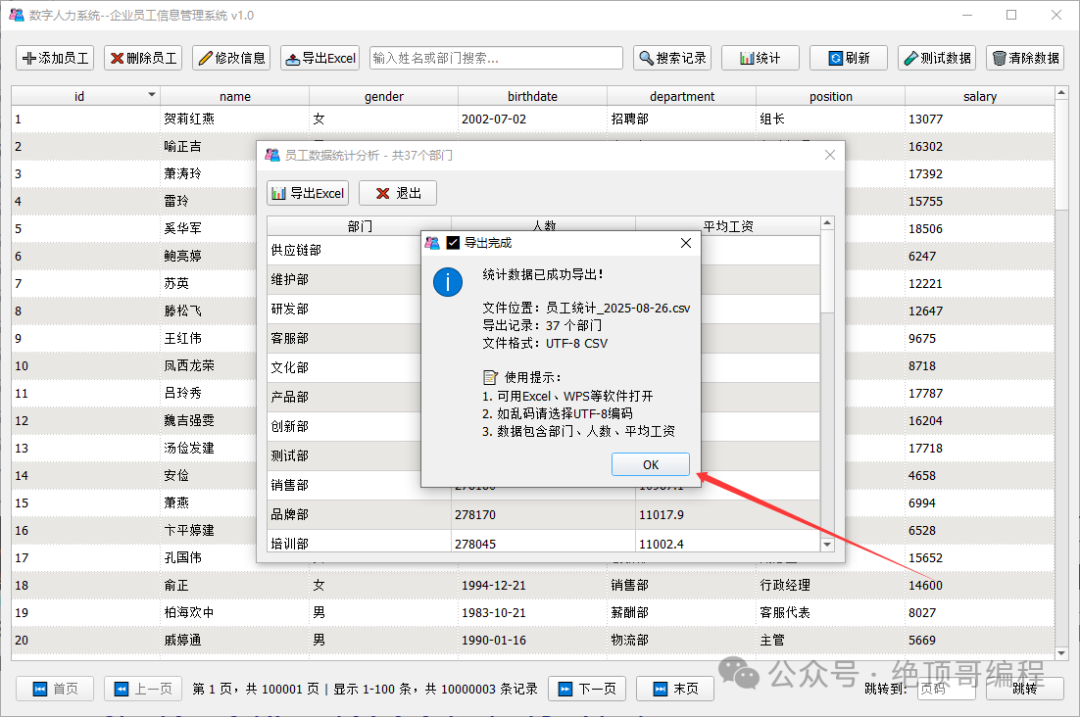Click the statistics table scroll-down arrow
Screen dimensions: 1080x717
[827, 544]
